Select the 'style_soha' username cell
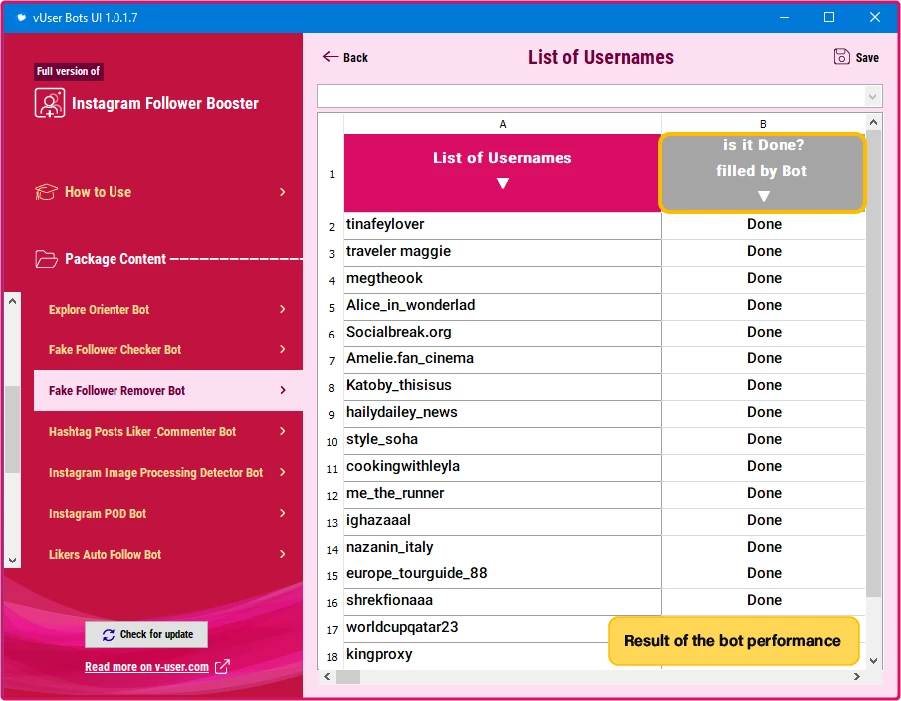 [x=502, y=440]
